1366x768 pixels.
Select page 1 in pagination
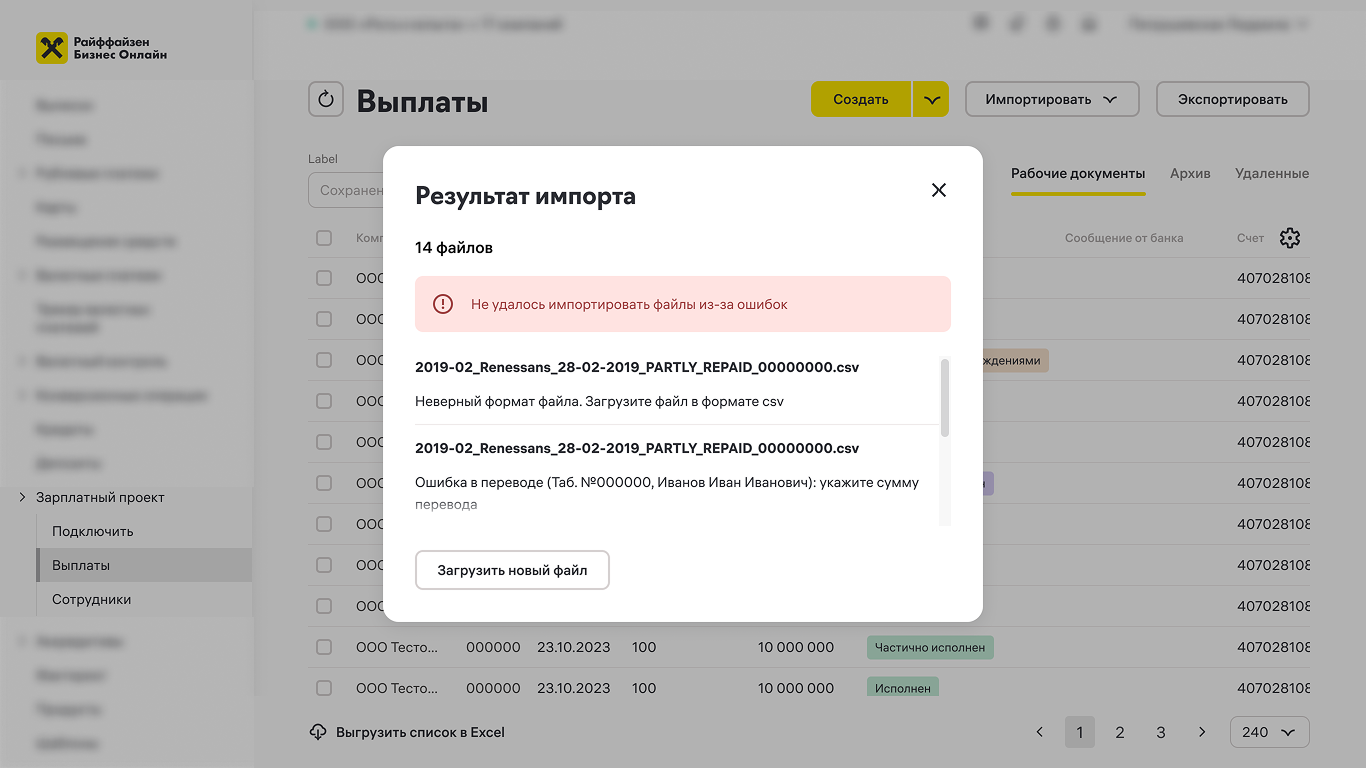pyautogui.click(x=1079, y=732)
